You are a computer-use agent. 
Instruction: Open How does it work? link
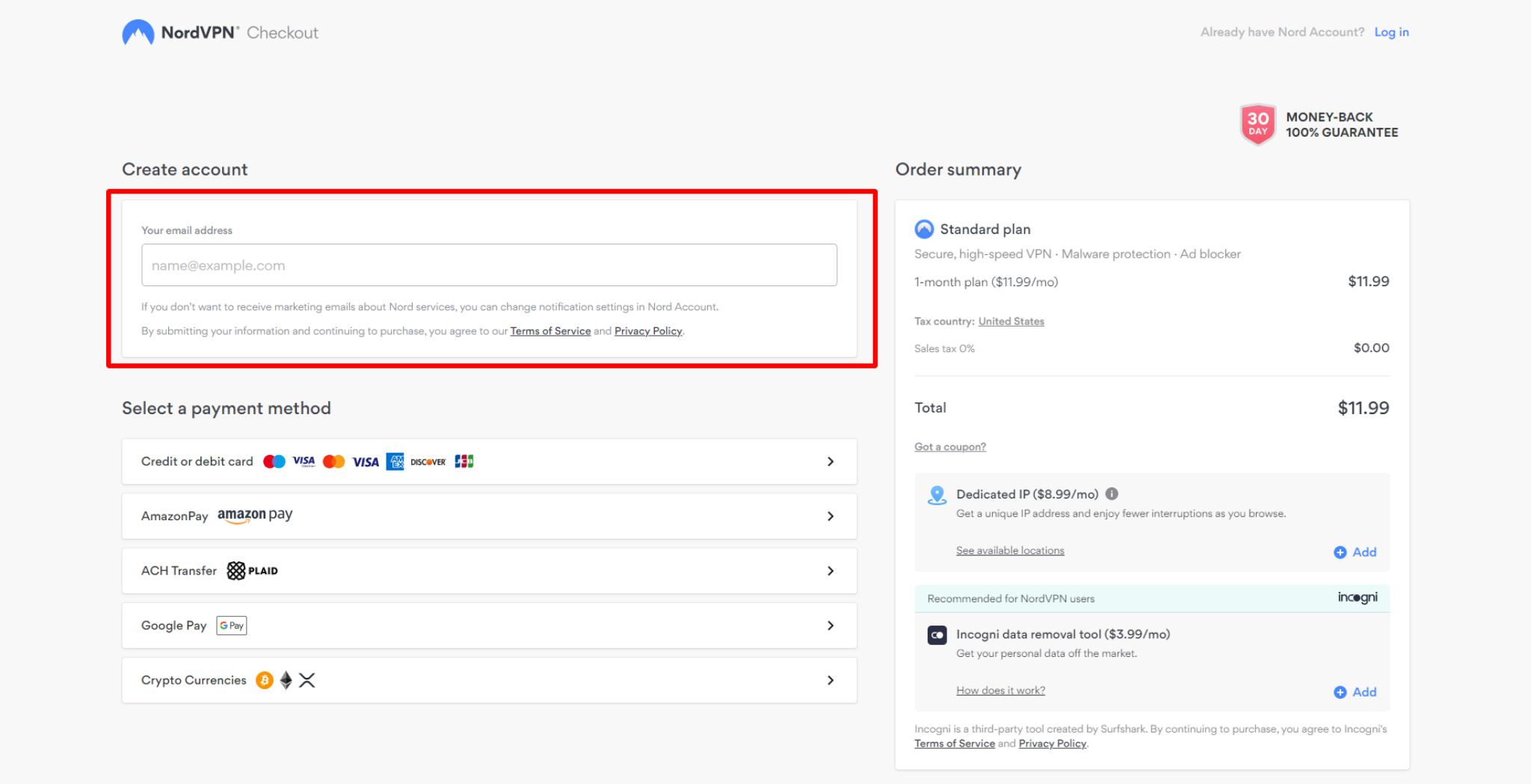[1000, 691]
